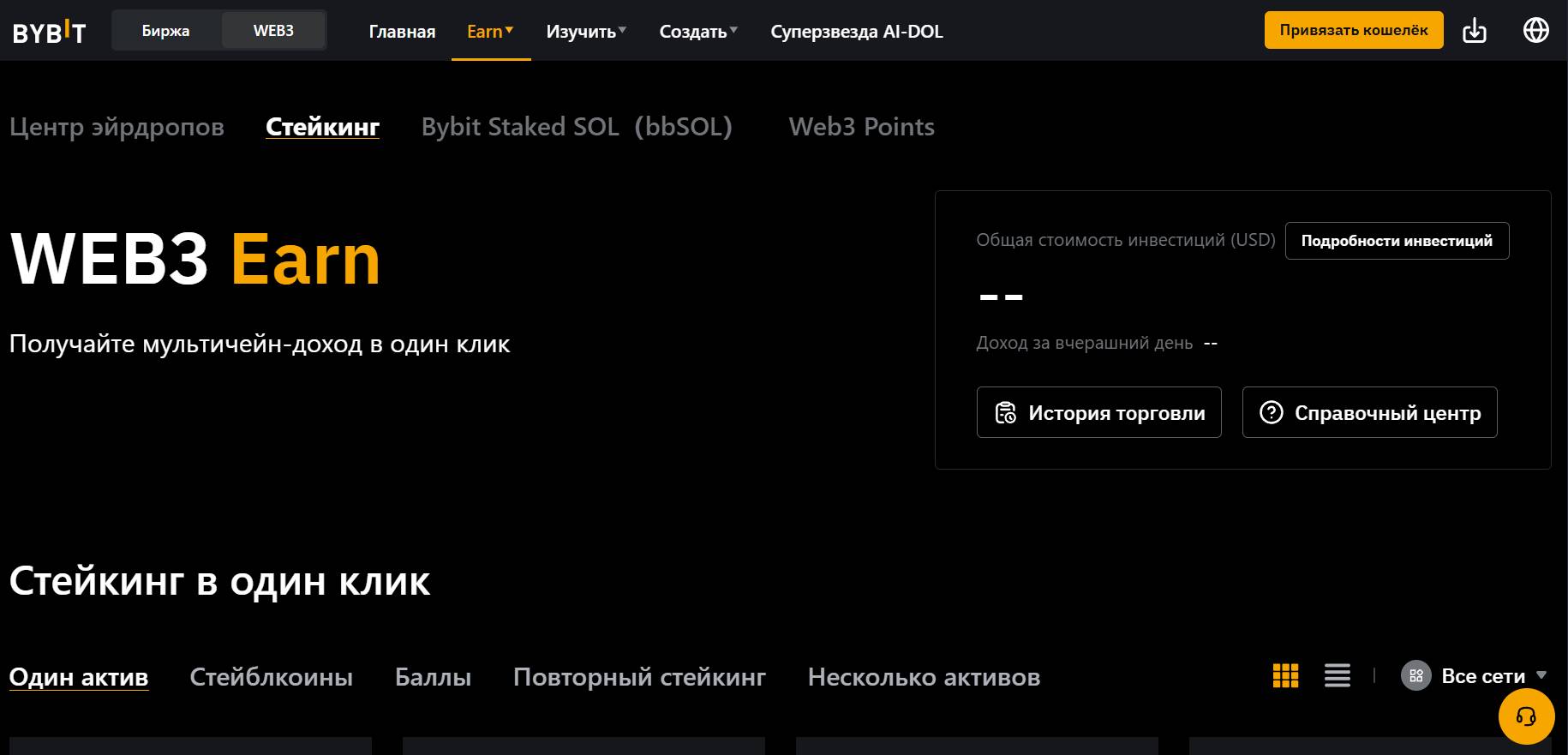Click the Bybit logo
The image size is (1568, 755).
[50, 32]
